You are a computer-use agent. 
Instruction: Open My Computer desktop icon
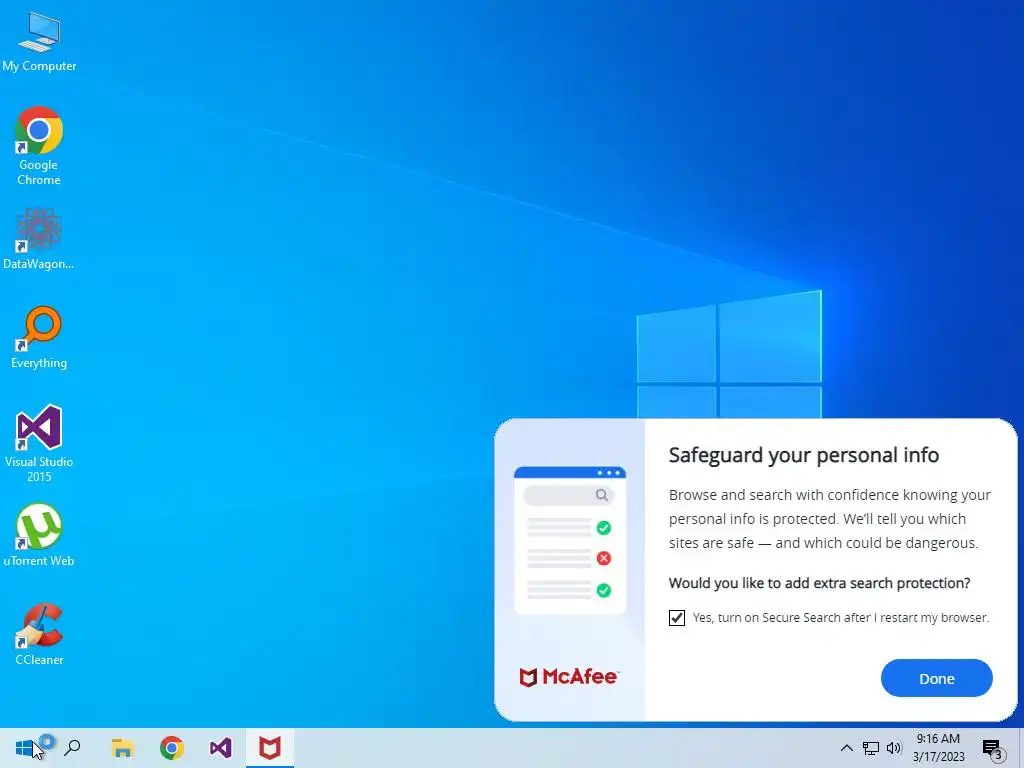pos(39,42)
